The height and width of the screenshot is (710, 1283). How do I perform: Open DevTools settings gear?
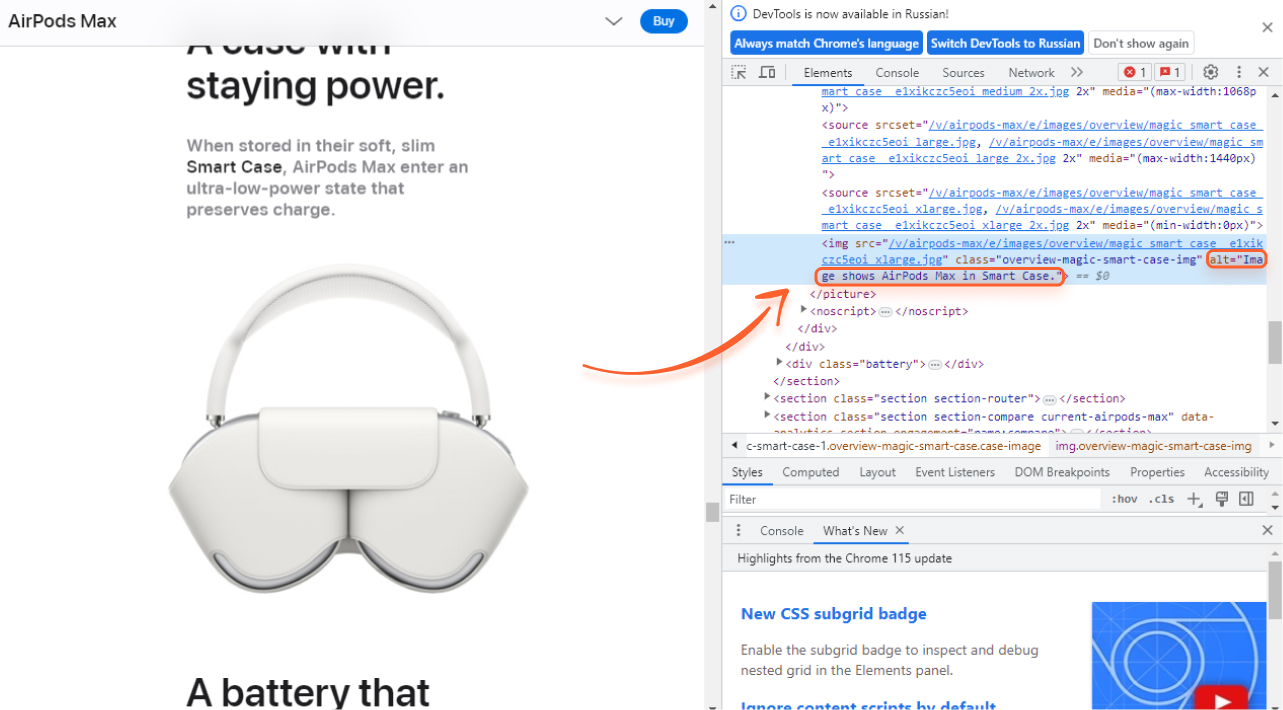1210,72
